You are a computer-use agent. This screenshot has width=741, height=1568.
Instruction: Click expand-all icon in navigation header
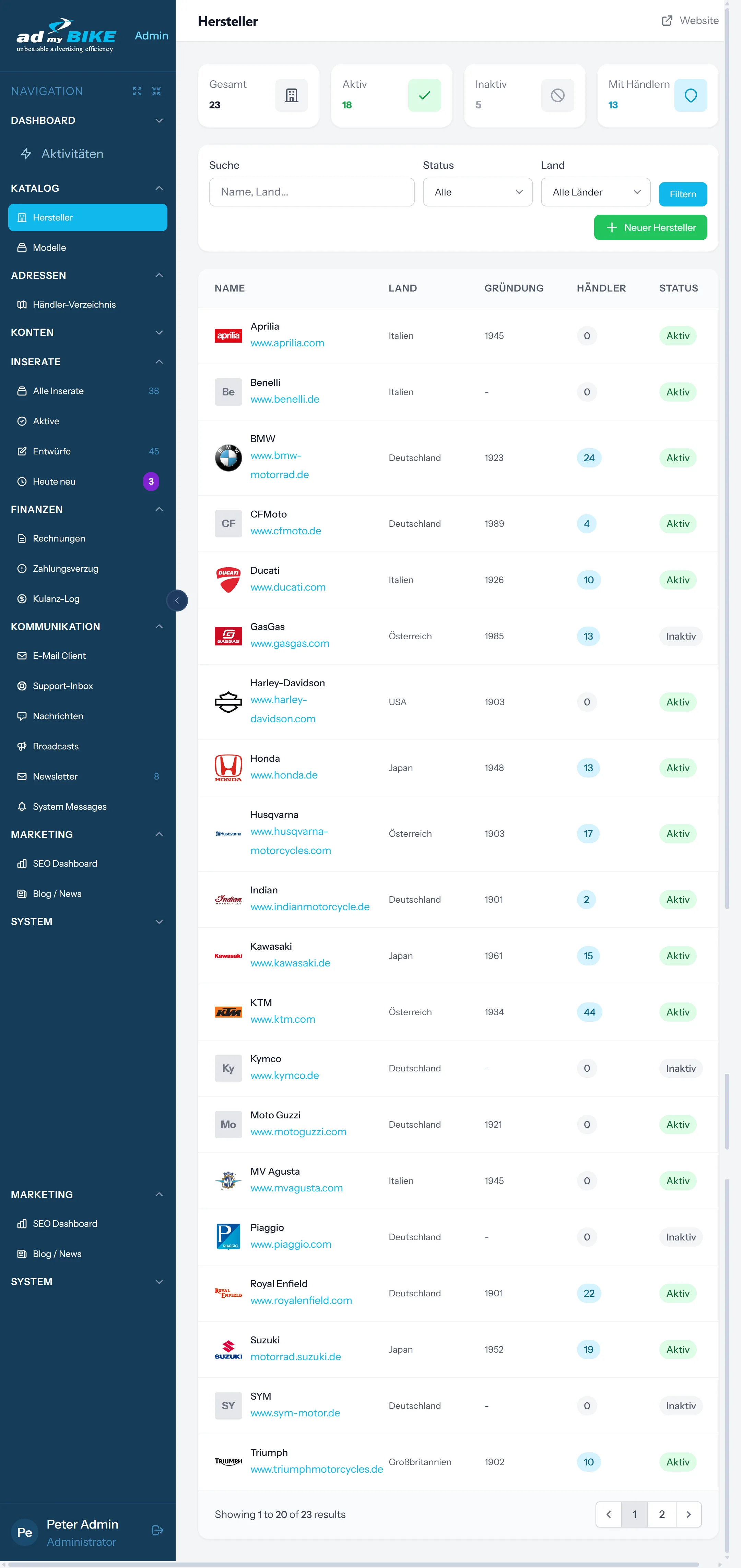[x=137, y=91]
